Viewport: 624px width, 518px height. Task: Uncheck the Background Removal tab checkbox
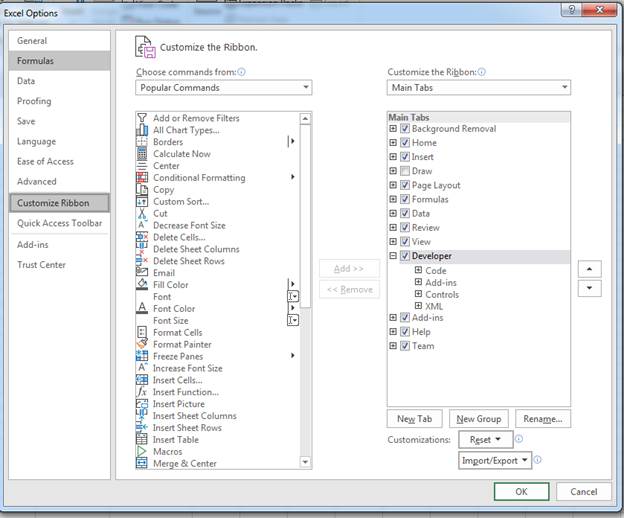click(405, 129)
